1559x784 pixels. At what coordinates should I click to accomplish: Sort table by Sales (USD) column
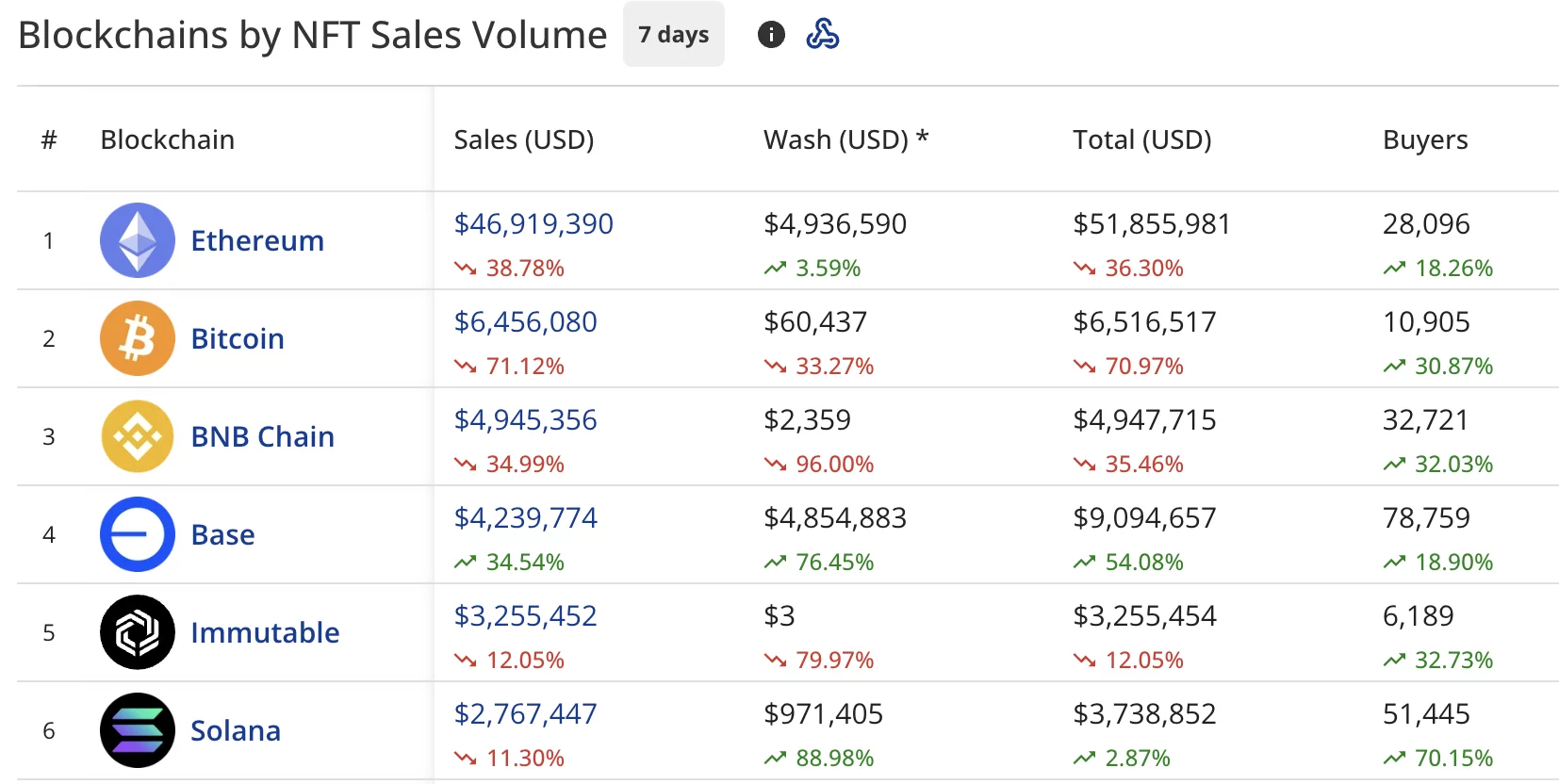tap(524, 139)
